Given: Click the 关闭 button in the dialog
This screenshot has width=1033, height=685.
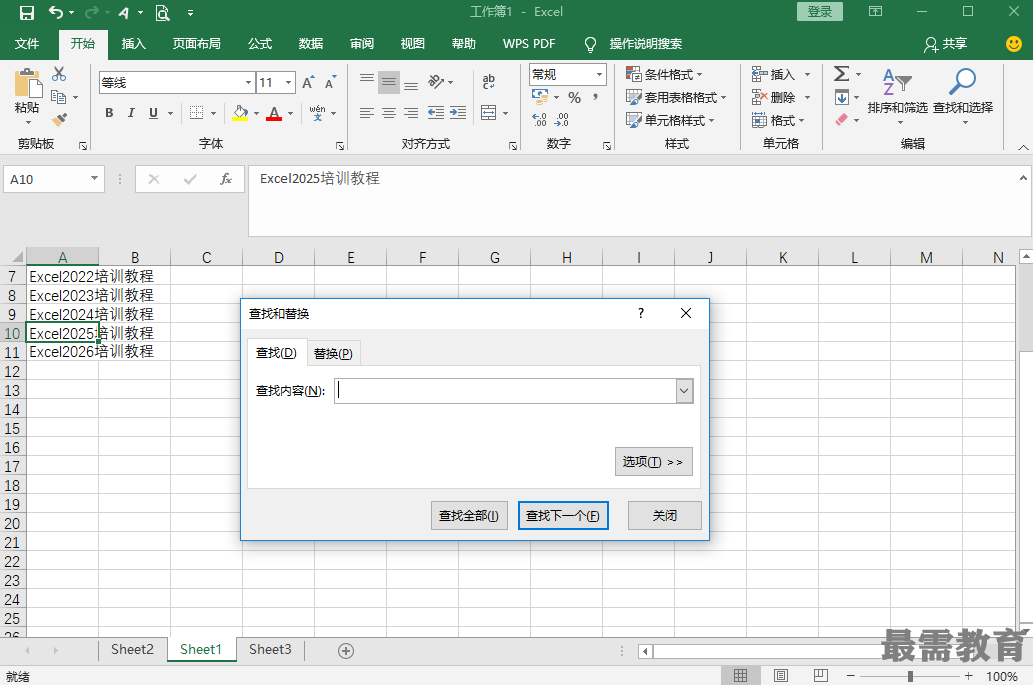Looking at the screenshot, I should [665, 516].
